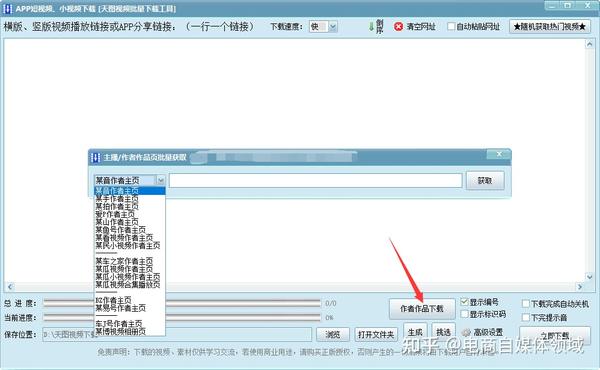Screen dimensions: 600x370
Task: Click the green 倒序 reverse-order arrow icon
Action: (x=371, y=27)
